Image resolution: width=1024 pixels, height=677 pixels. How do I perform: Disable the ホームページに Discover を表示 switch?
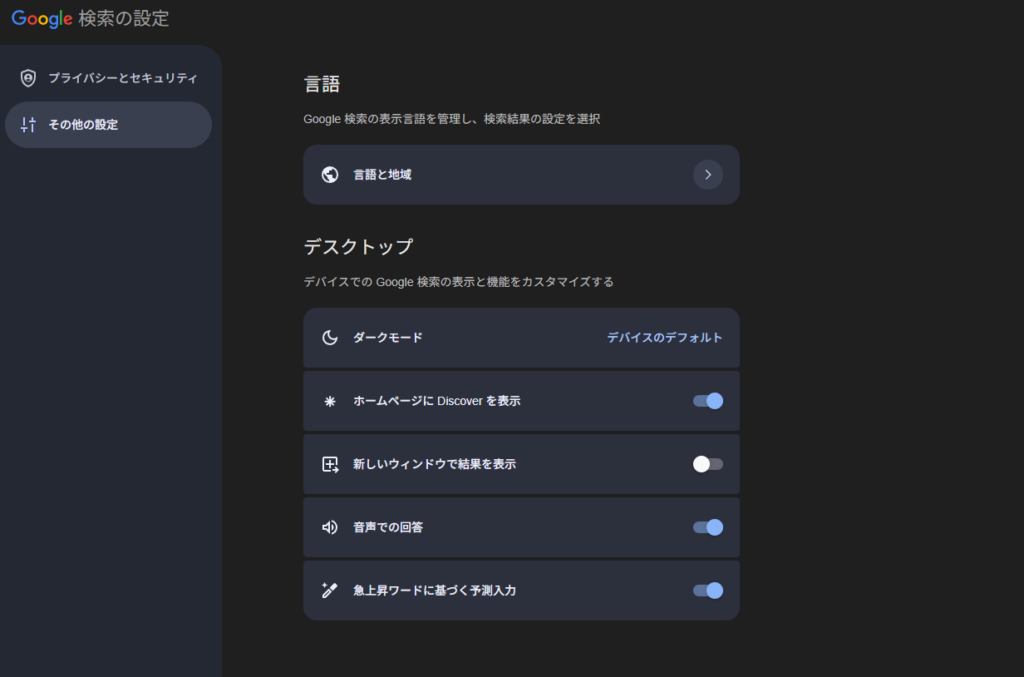[x=708, y=401]
